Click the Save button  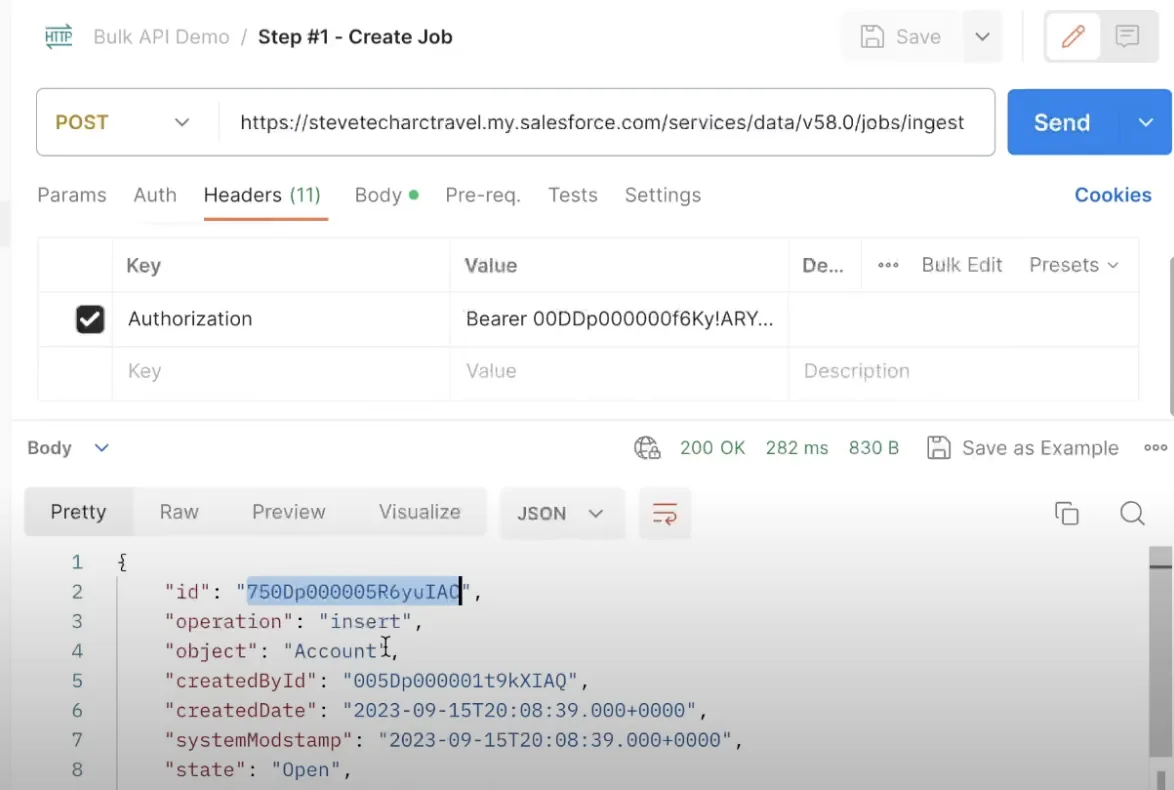[x=901, y=37]
